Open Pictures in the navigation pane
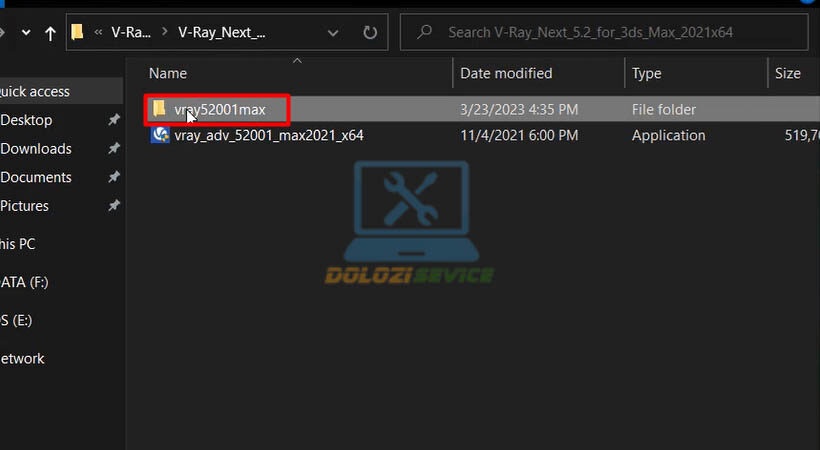This screenshot has height=450, width=820. pyautogui.click(x=24, y=206)
